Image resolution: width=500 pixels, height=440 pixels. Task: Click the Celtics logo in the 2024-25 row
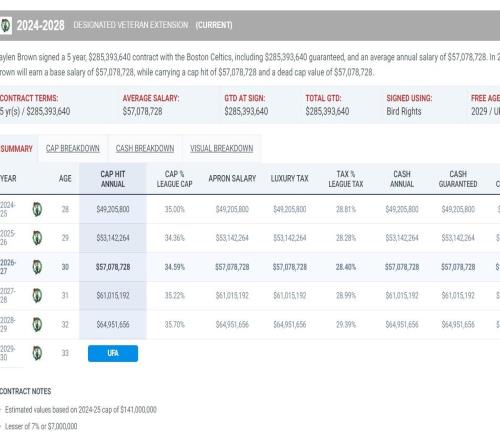pos(37,209)
